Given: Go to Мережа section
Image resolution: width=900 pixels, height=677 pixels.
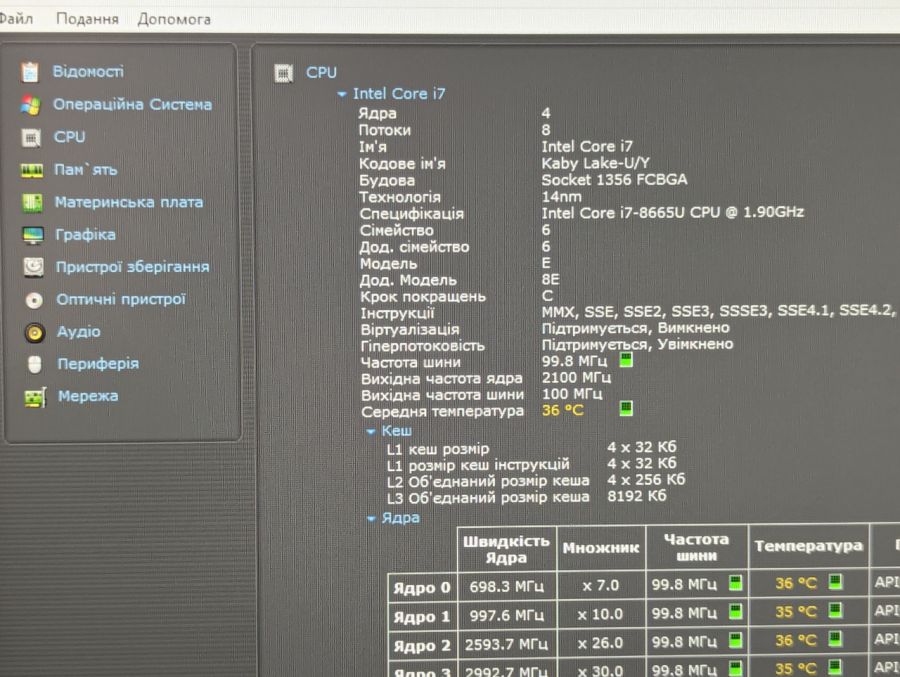Looking at the screenshot, I should point(88,396).
